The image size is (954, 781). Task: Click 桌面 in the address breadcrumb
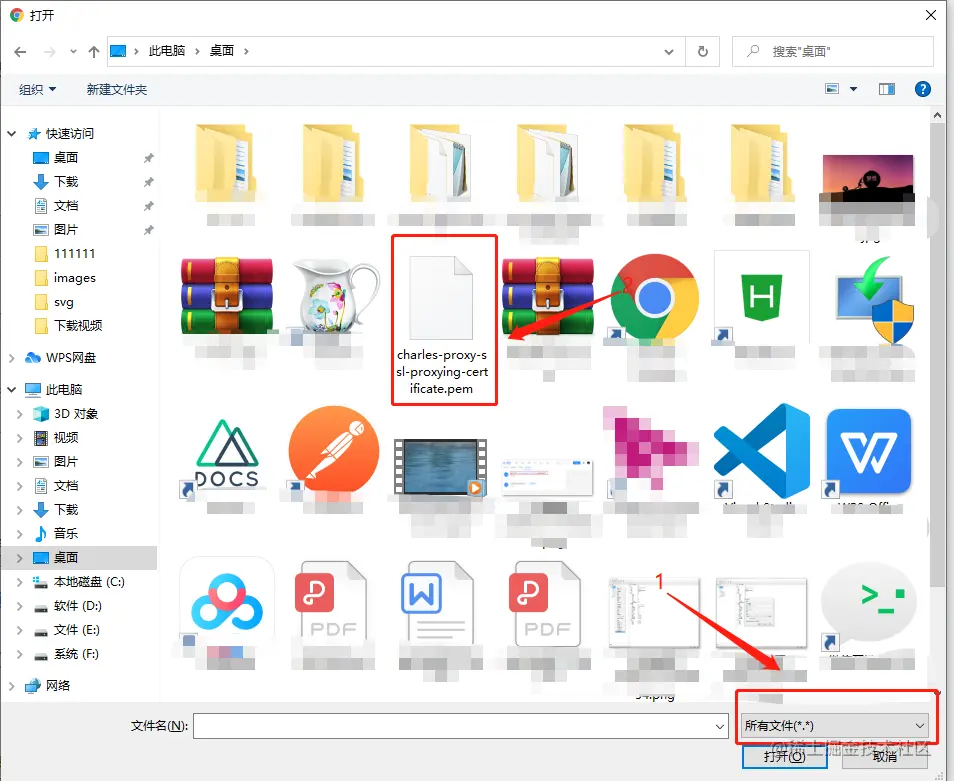tap(221, 51)
